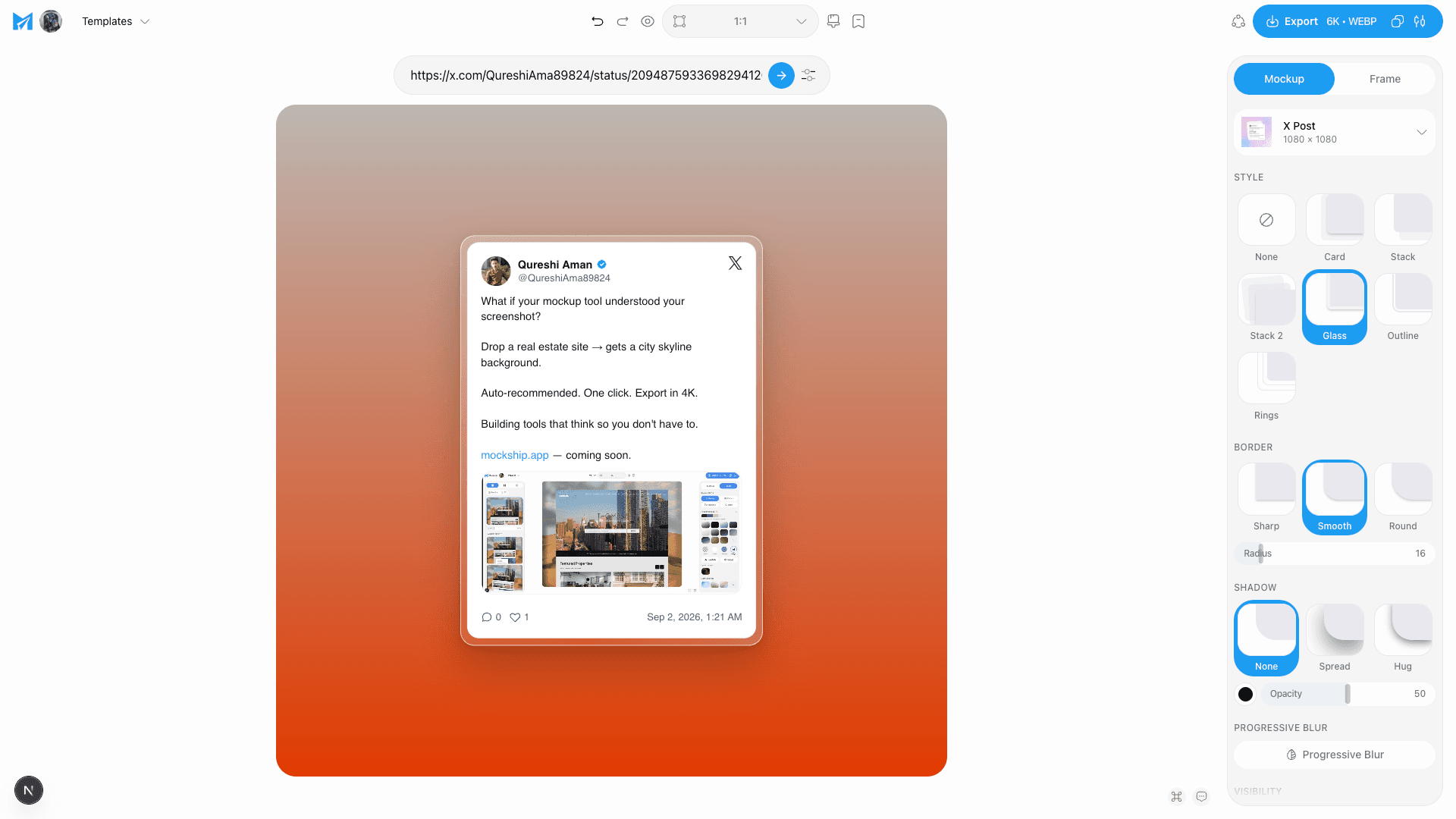Open the black shadow color swatch

1245,694
